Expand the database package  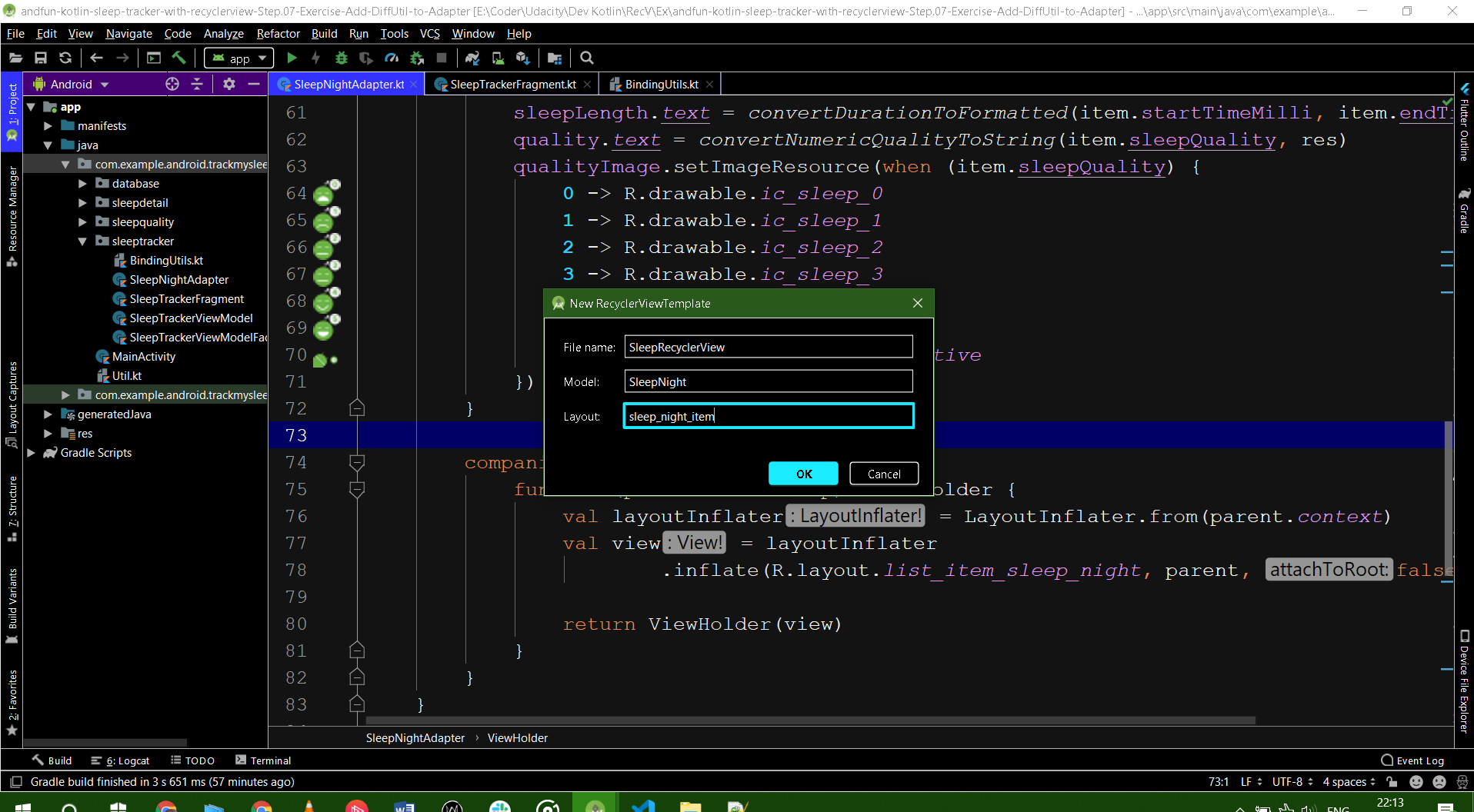pyautogui.click(x=82, y=184)
